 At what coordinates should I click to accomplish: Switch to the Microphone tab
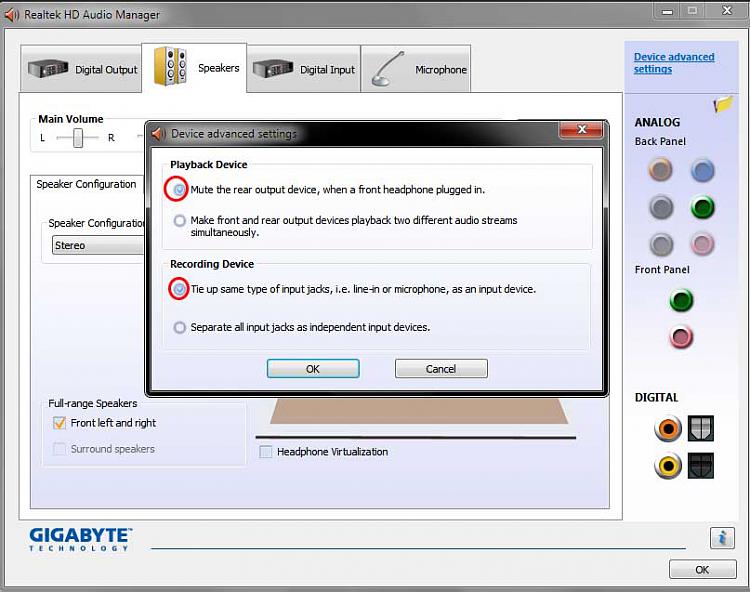tap(416, 69)
